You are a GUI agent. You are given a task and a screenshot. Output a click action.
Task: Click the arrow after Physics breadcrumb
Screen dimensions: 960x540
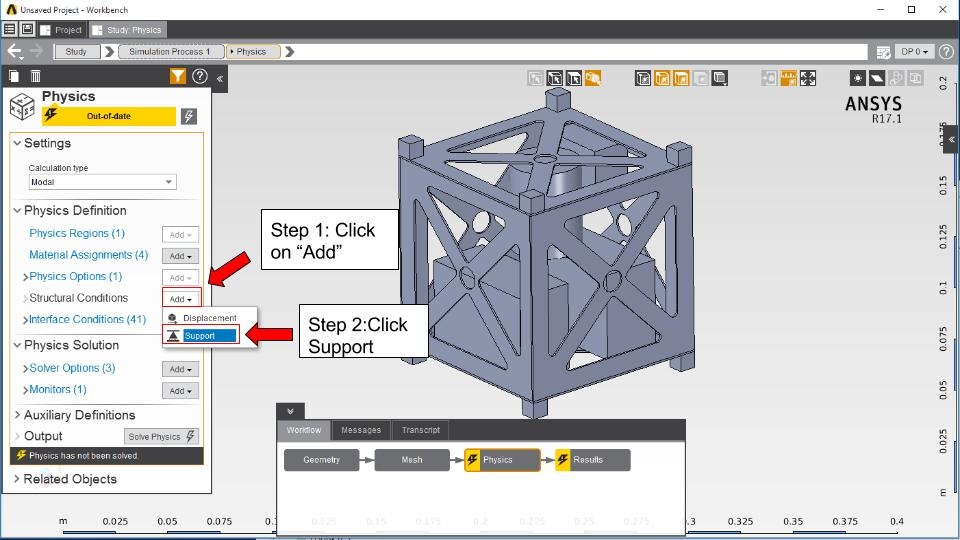[290, 51]
